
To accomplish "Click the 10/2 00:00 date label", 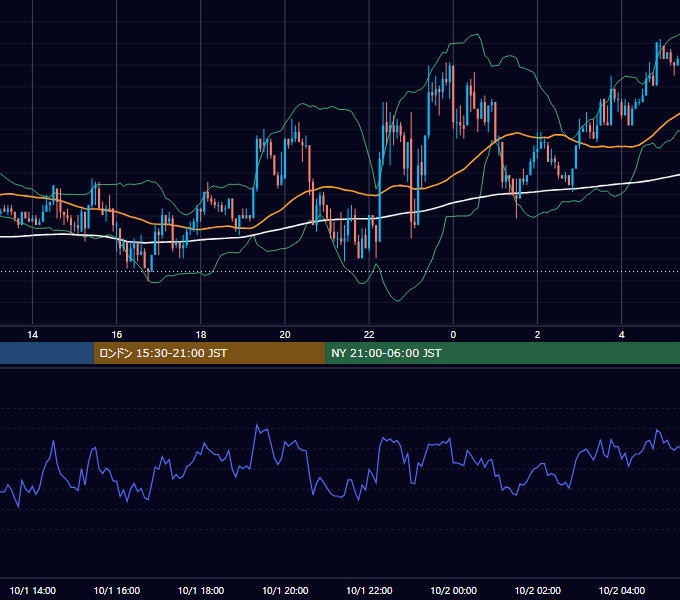I will point(453,590).
